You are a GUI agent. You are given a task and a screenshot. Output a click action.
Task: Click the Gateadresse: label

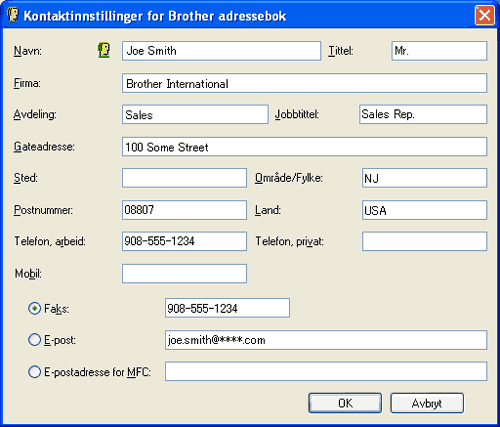coord(44,147)
